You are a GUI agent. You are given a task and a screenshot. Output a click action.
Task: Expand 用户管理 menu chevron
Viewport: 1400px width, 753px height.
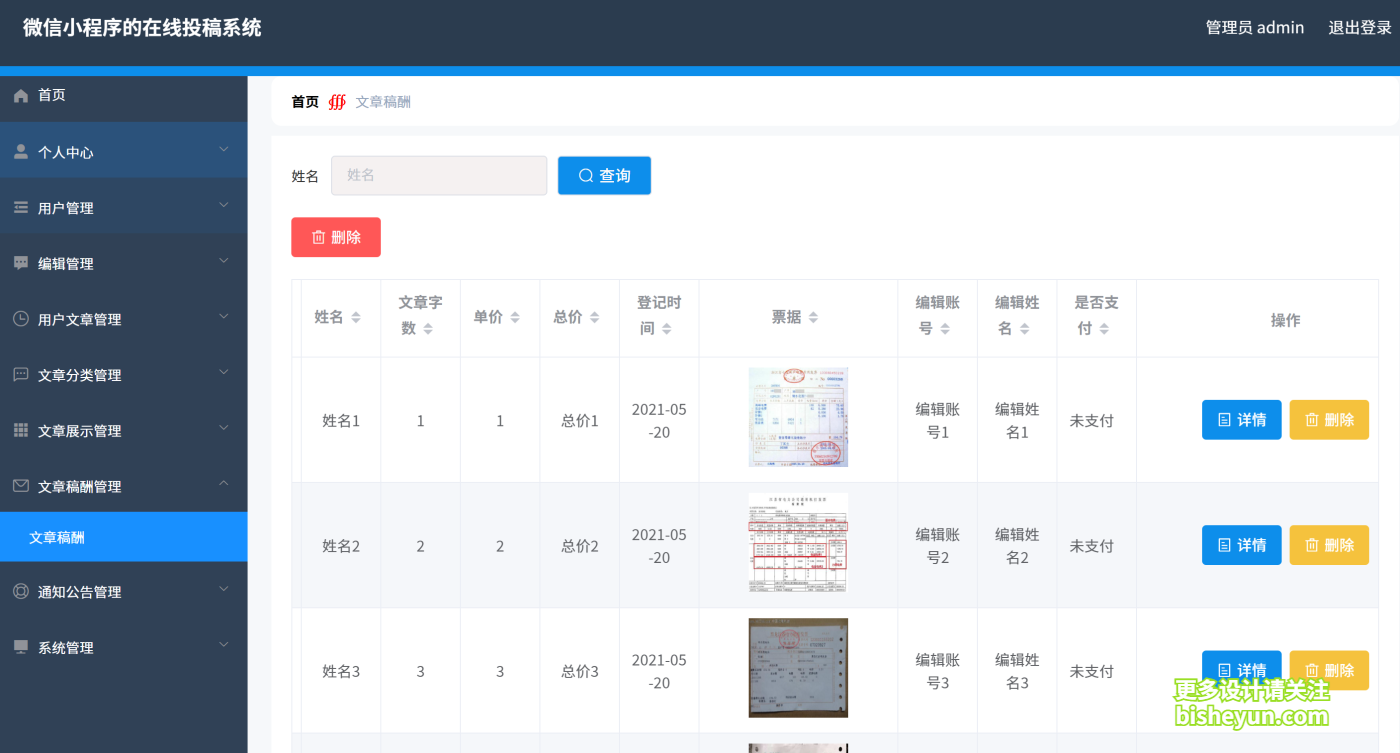tap(224, 205)
